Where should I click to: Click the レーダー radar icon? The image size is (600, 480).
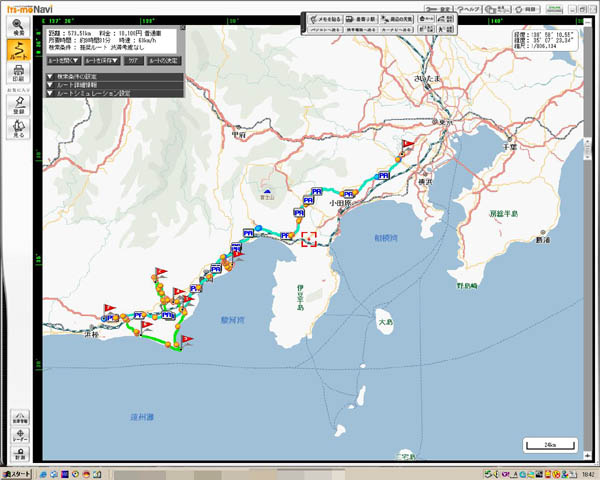pyautogui.click(x=18, y=436)
